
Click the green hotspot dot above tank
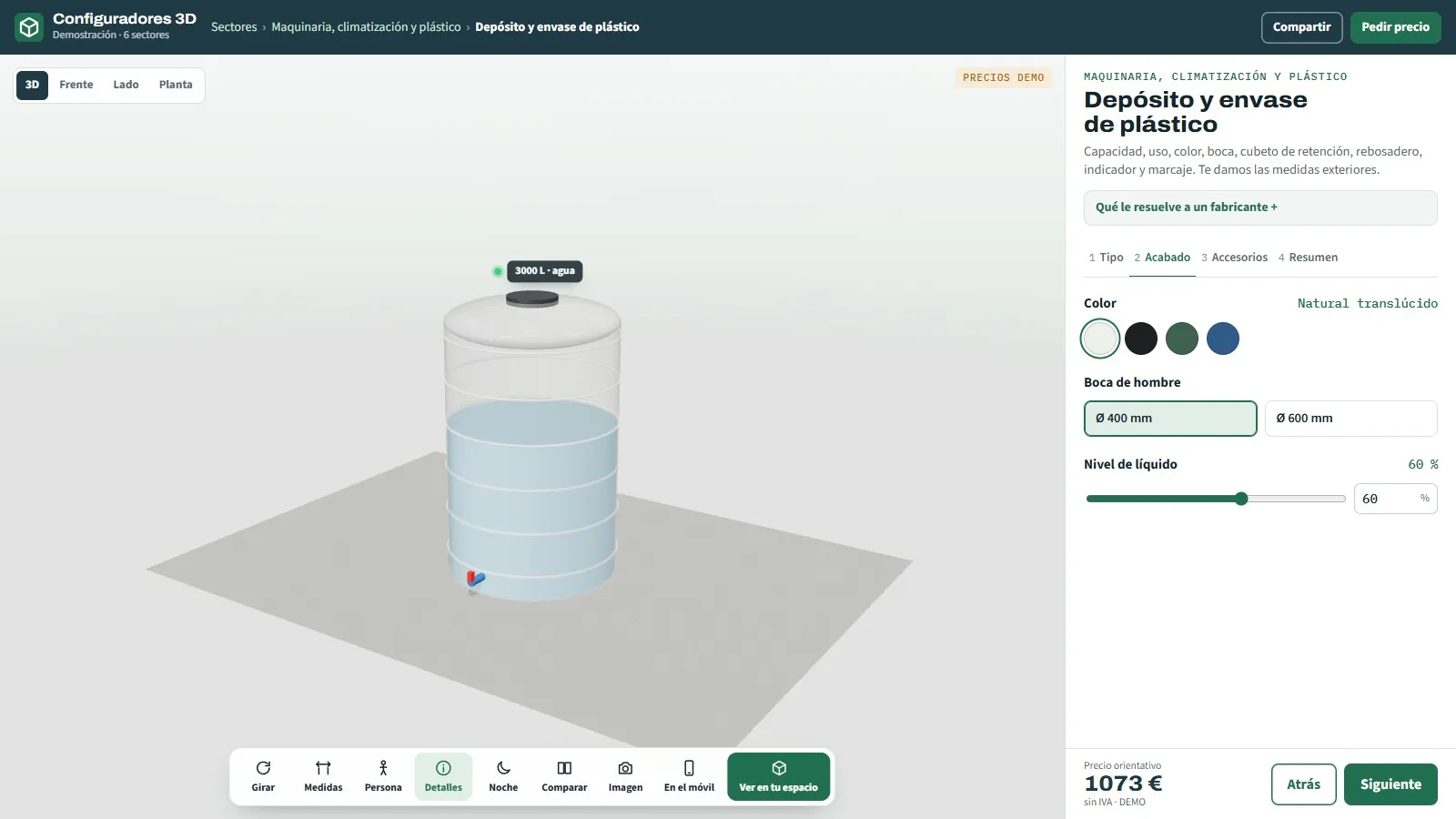pyautogui.click(x=498, y=271)
